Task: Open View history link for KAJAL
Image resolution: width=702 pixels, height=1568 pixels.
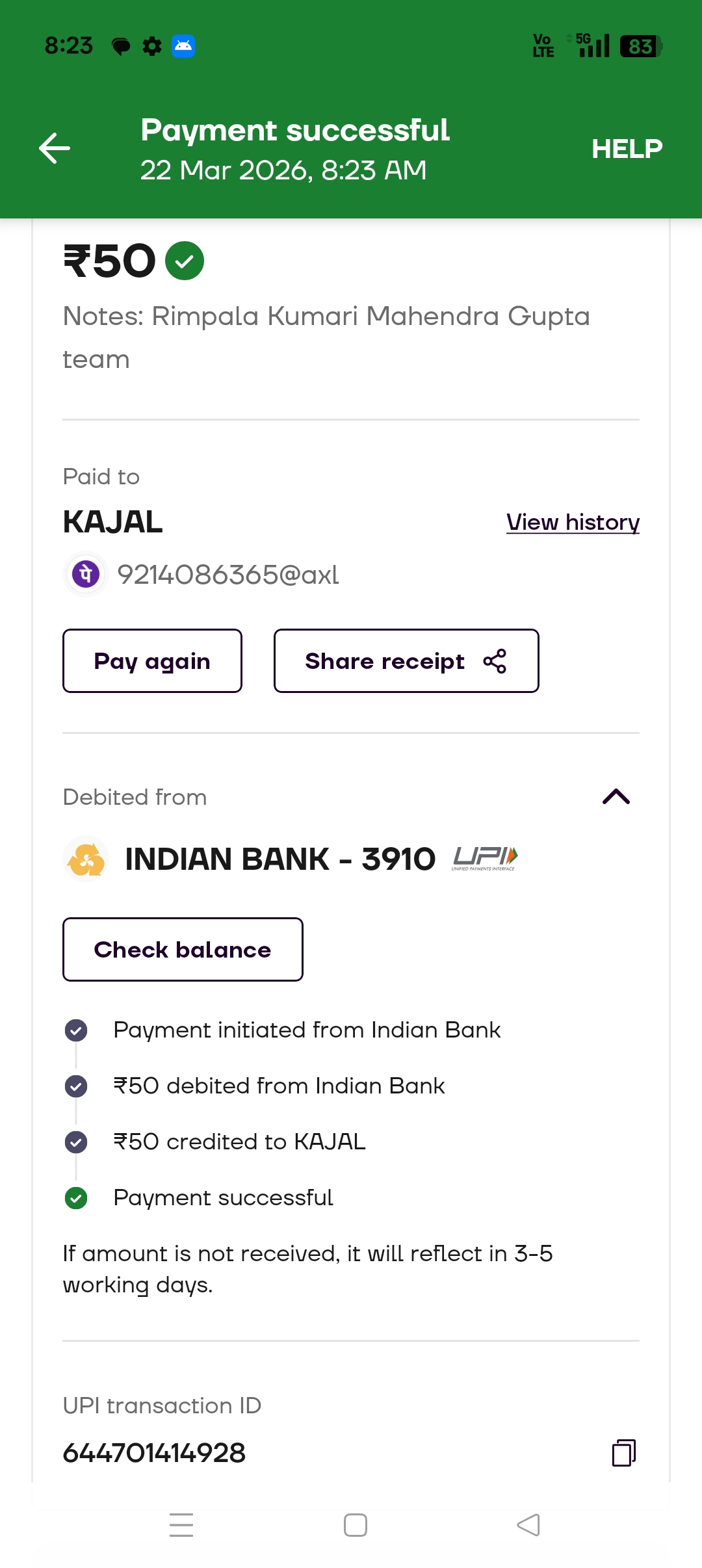Action: [573, 522]
